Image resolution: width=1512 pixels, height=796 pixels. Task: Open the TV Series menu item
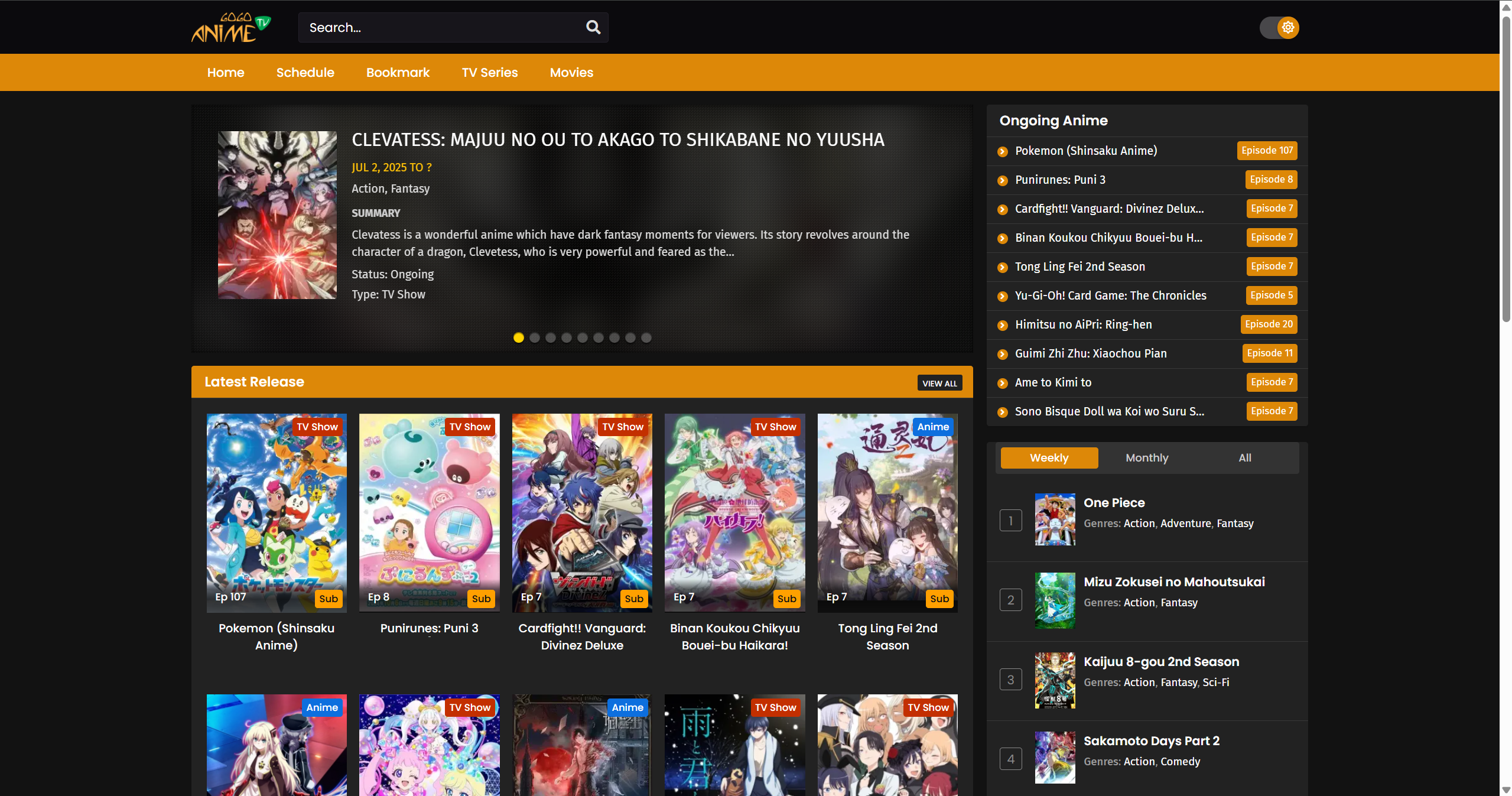[x=490, y=72]
